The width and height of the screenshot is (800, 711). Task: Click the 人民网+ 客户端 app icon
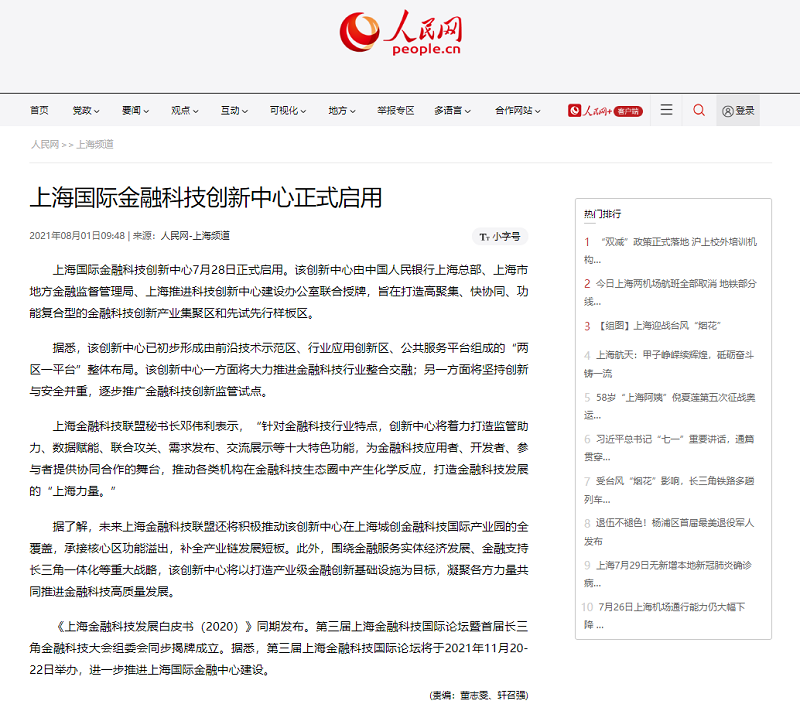click(605, 111)
